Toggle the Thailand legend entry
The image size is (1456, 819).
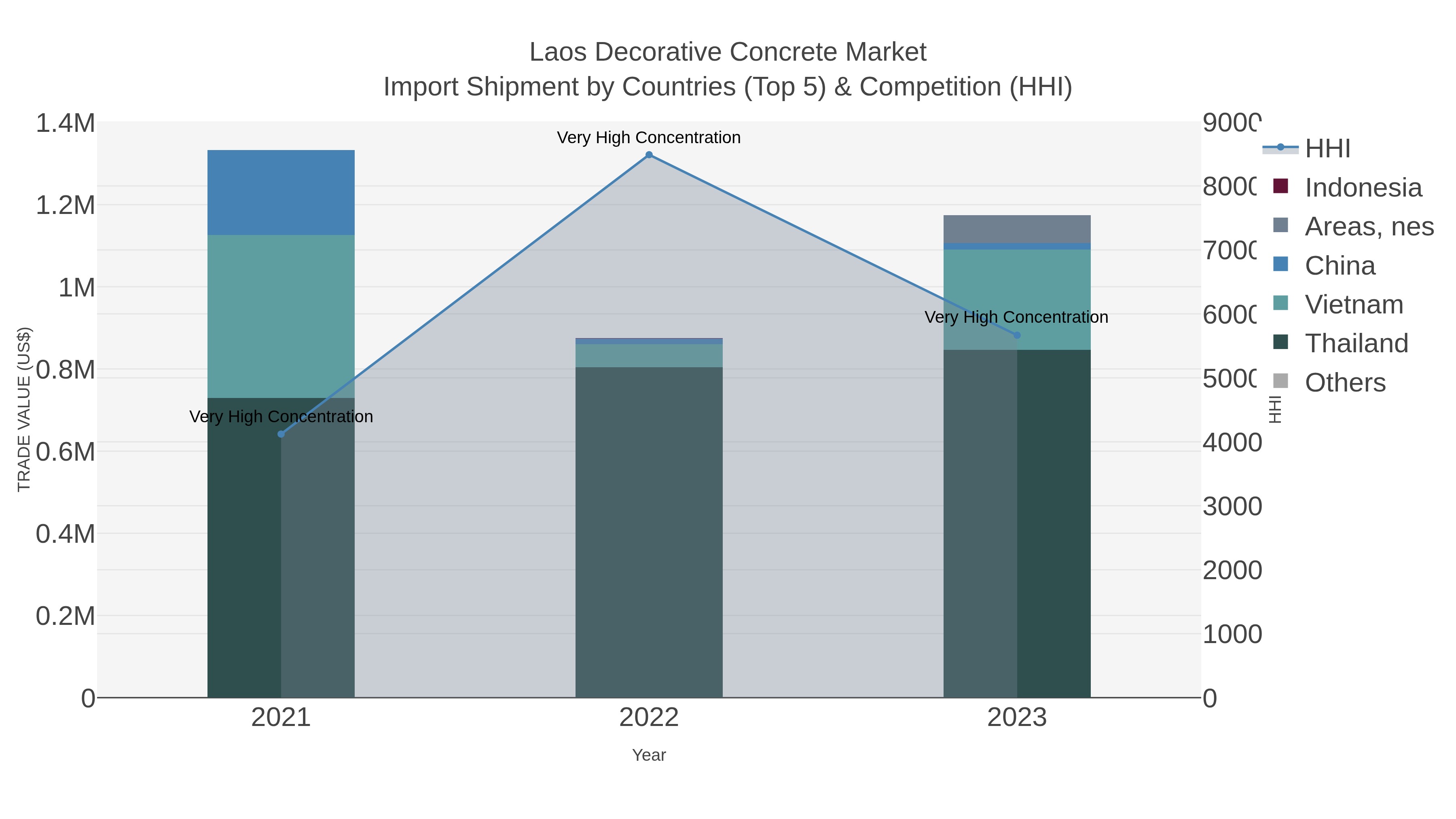coord(1341,344)
